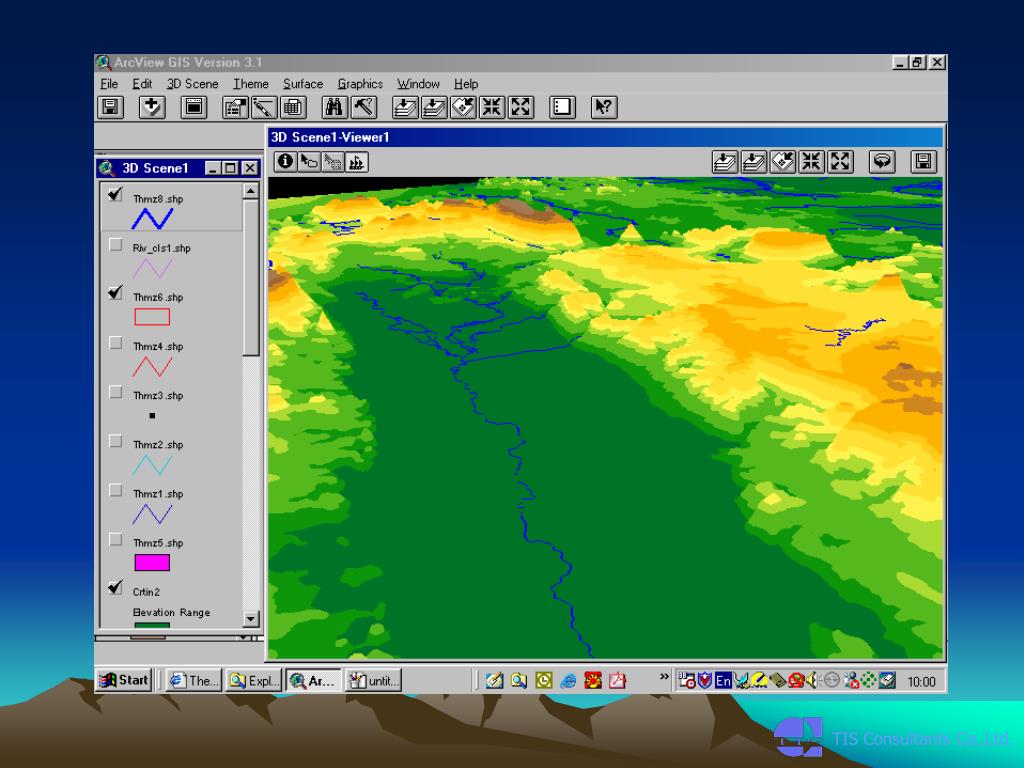Click the context Help pointer icon
Image resolution: width=1024 pixels, height=768 pixels.
click(604, 107)
